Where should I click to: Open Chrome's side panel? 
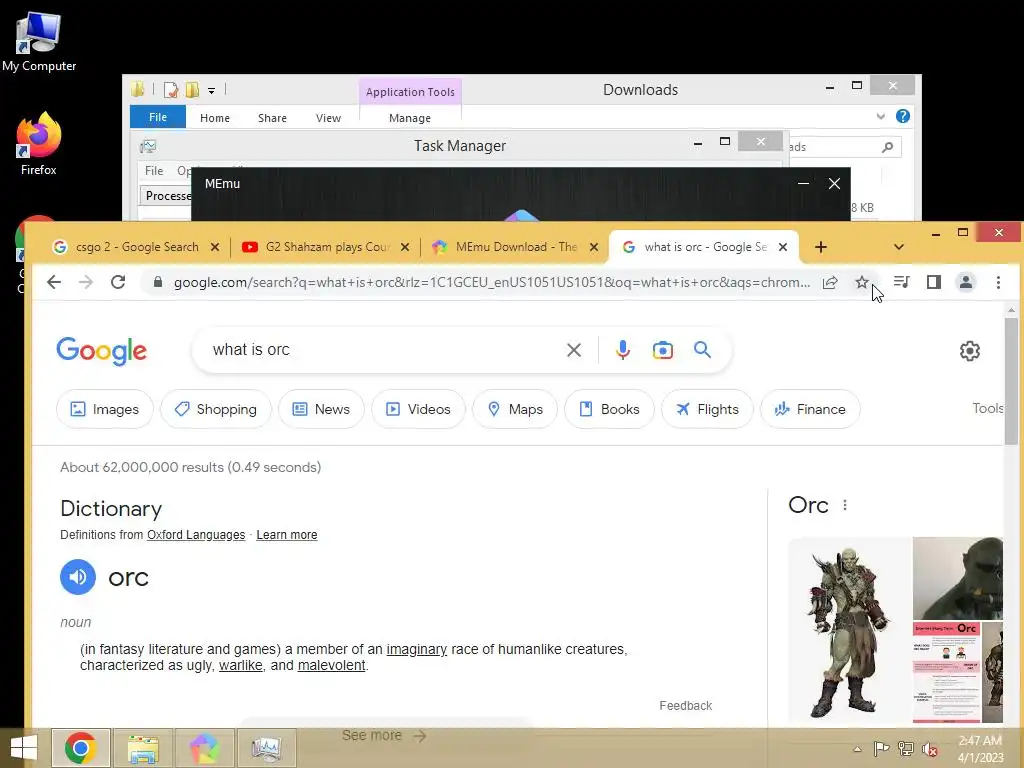click(x=933, y=282)
